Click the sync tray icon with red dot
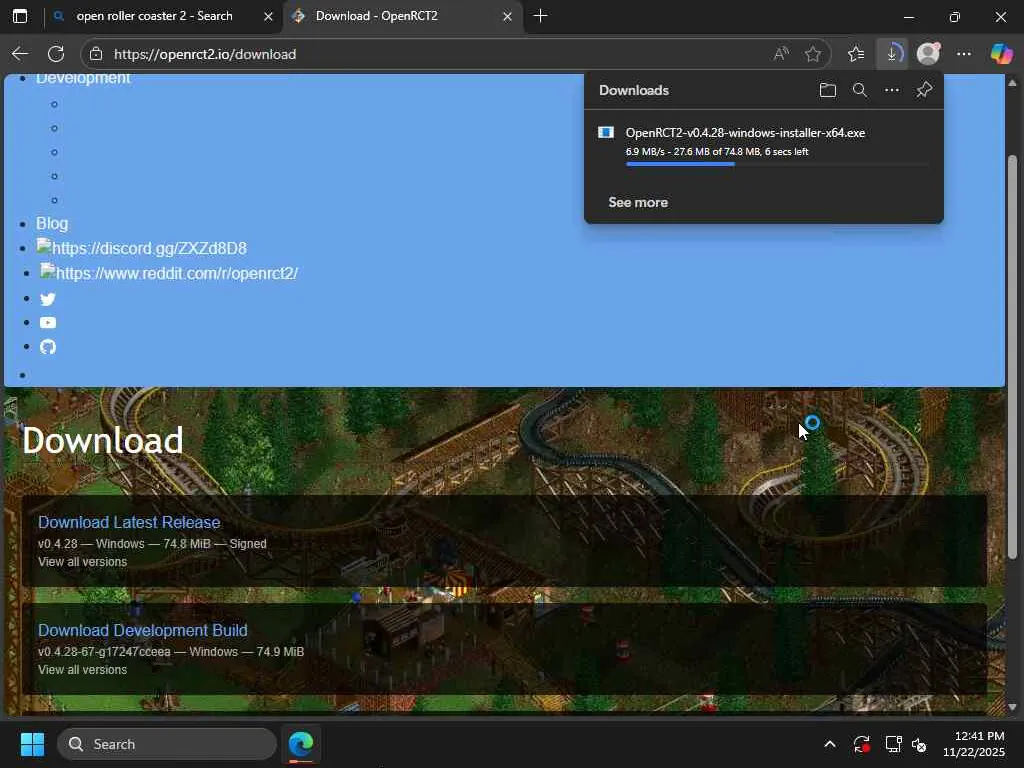 [861, 744]
